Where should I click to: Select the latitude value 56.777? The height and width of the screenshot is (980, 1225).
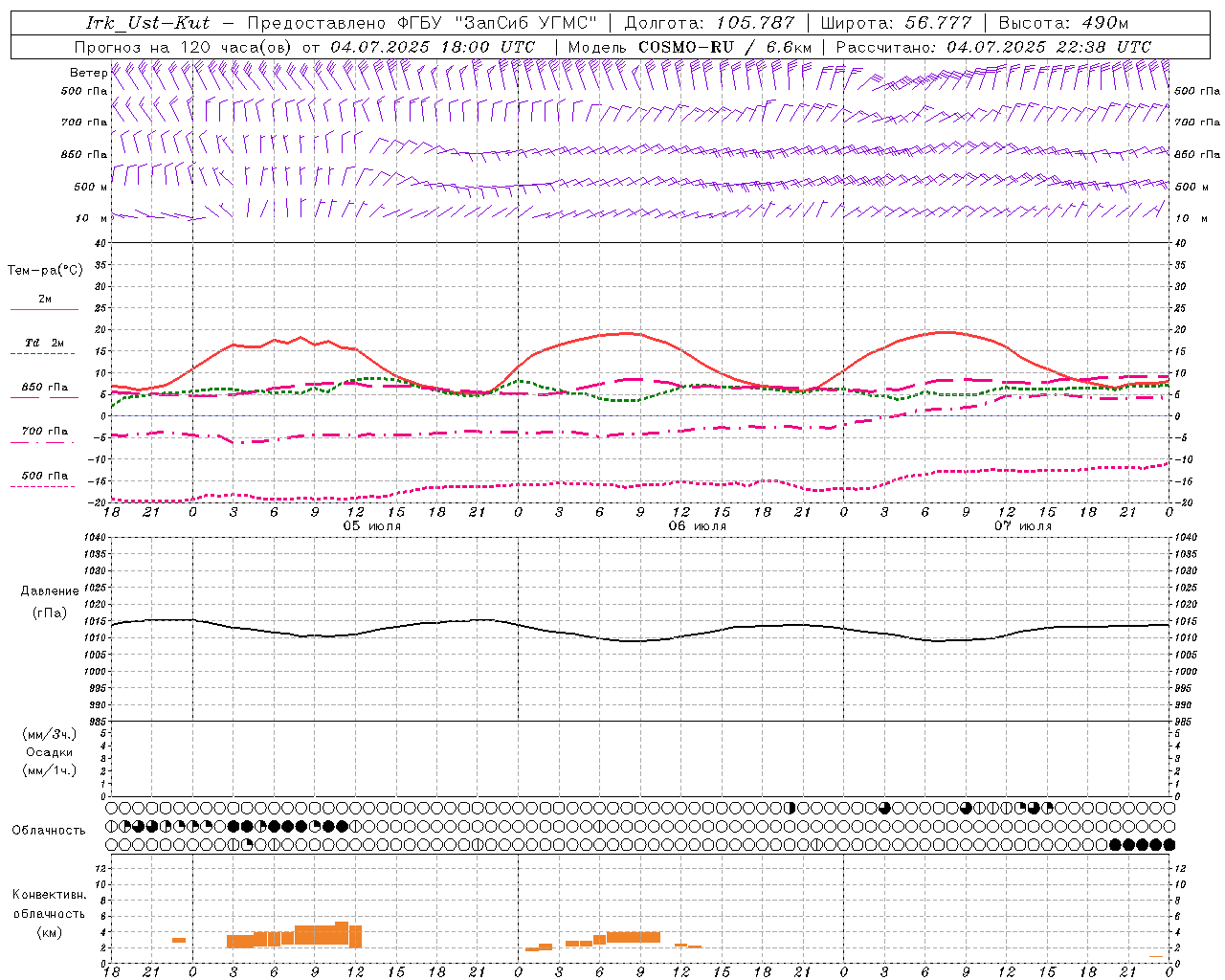pos(939,23)
